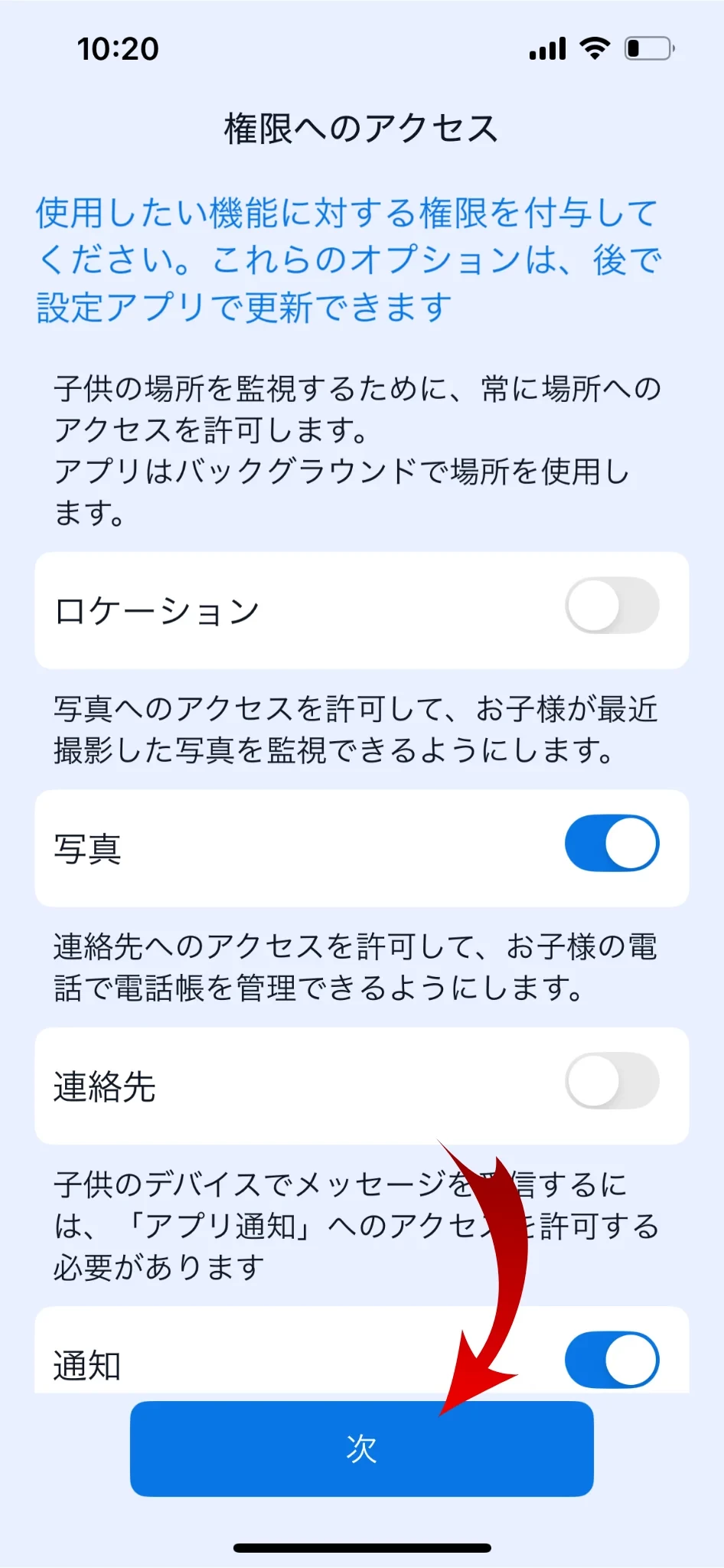Screen dimensions: 724x1568
Task: Tap the Wi-Fi status icon
Action: tap(595, 48)
